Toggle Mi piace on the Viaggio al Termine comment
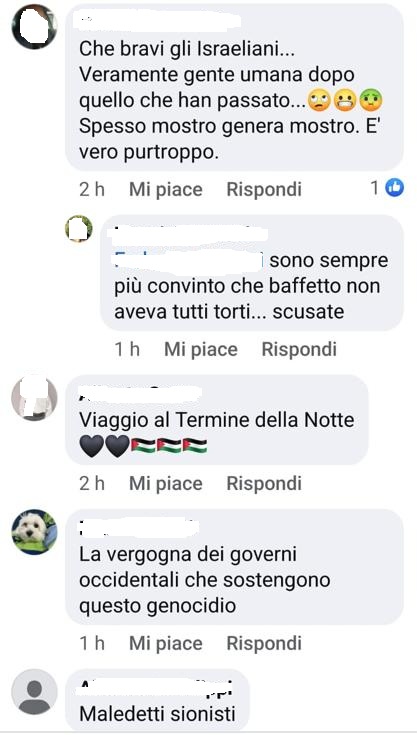Image resolution: width=417 pixels, height=735 pixels. (x=165, y=483)
